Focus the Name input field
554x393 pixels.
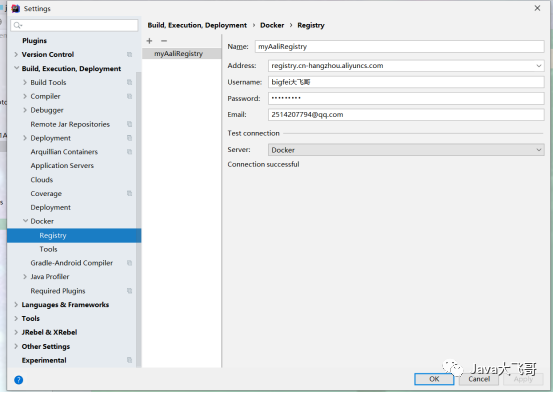(400, 47)
